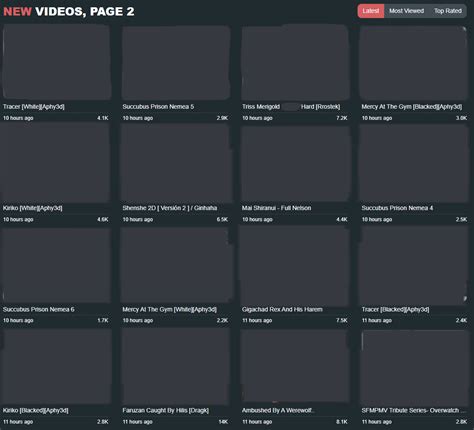This screenshot has width=474, height=430.
Task: Click thumbnail above Mai Shiranui - Full Nelson
Action: (x=295, y=164)
